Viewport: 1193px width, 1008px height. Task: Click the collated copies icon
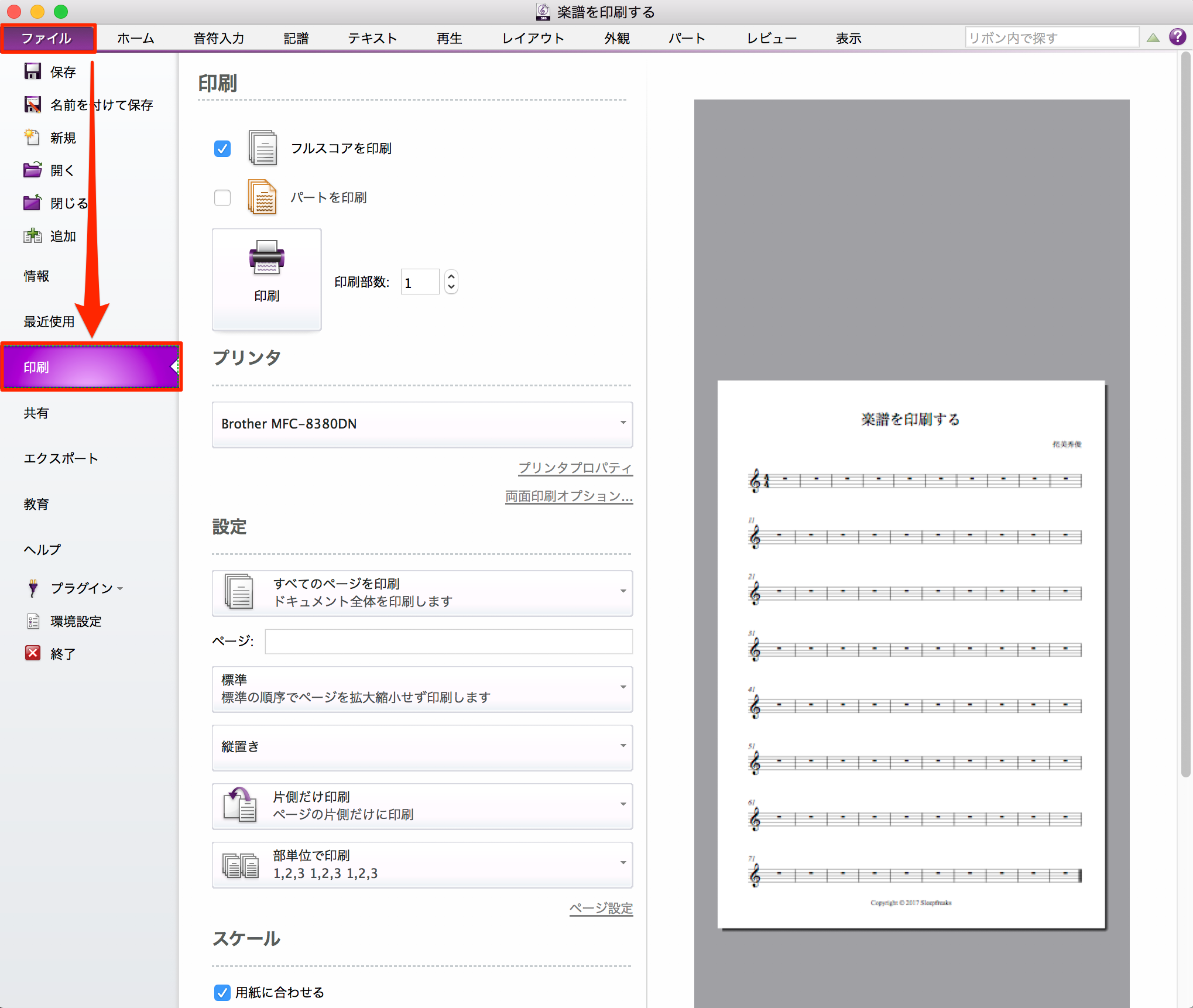[241, 865]
